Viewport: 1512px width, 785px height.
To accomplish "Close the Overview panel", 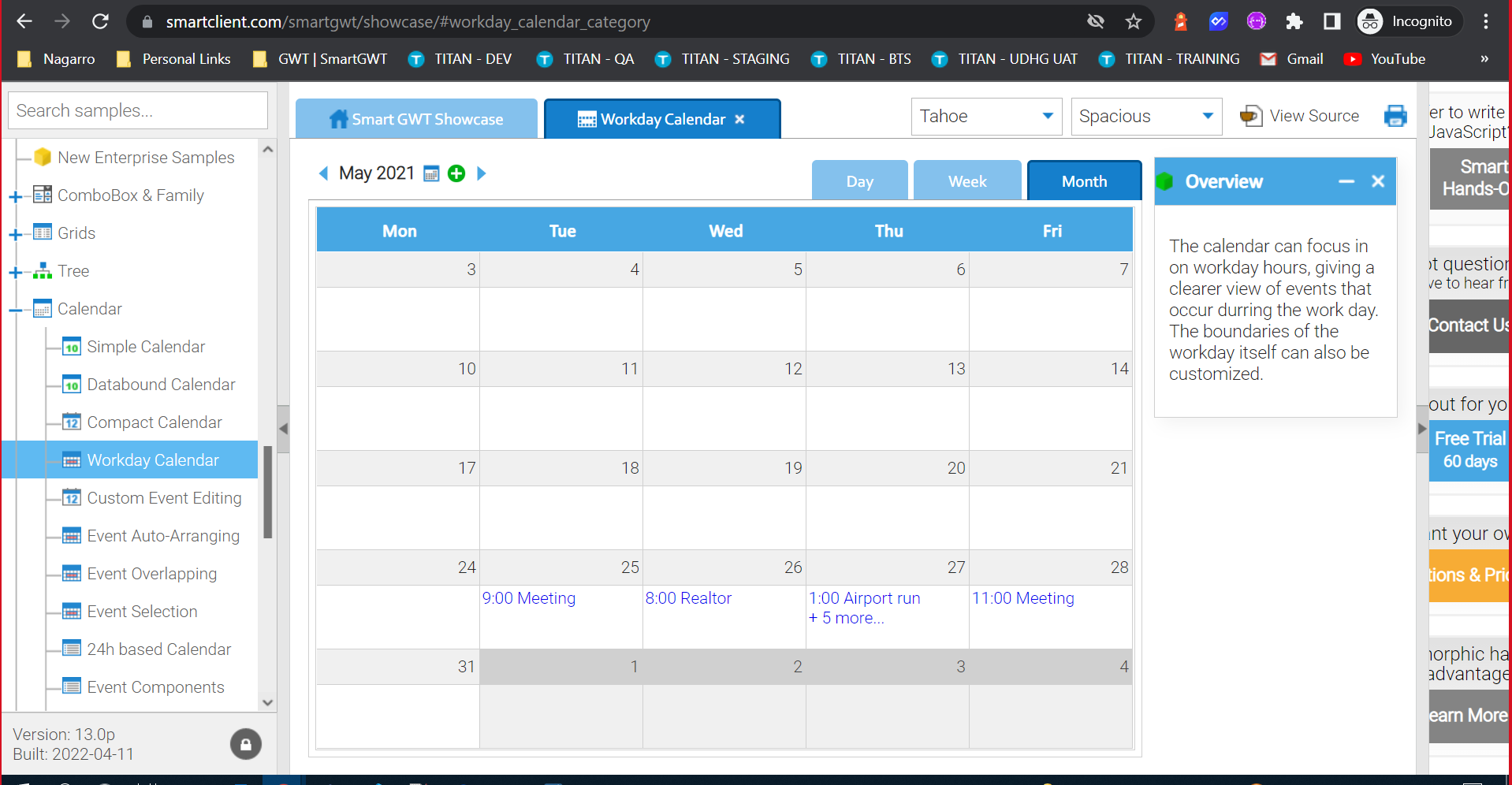I will 1378,181.
